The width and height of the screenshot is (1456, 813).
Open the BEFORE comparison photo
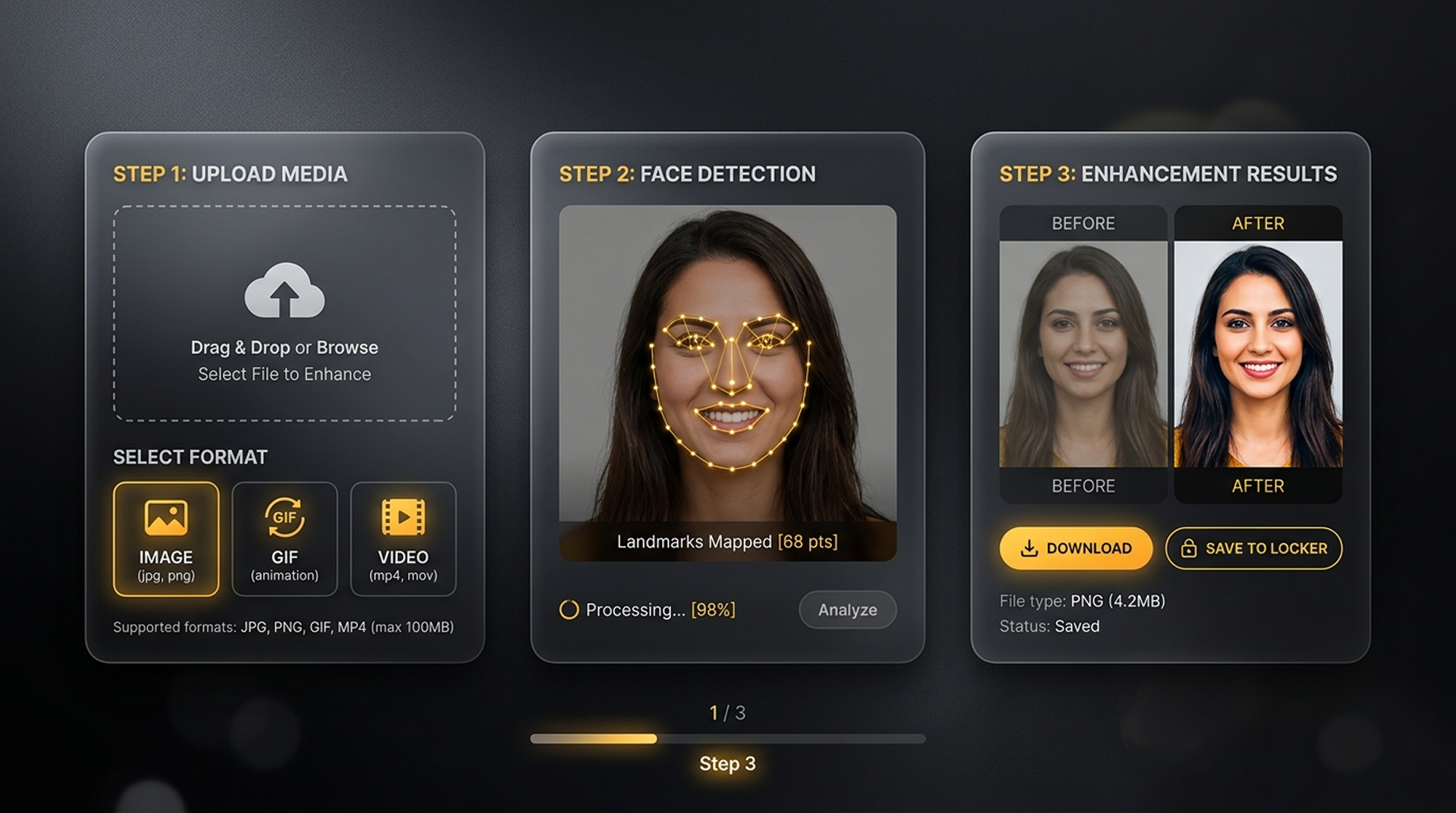pos(1083,354)
